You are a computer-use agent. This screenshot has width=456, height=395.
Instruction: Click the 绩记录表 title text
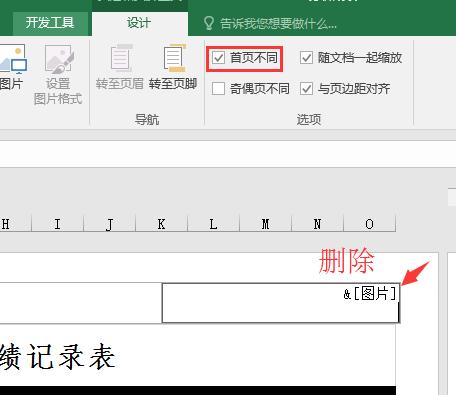point(57,357)
